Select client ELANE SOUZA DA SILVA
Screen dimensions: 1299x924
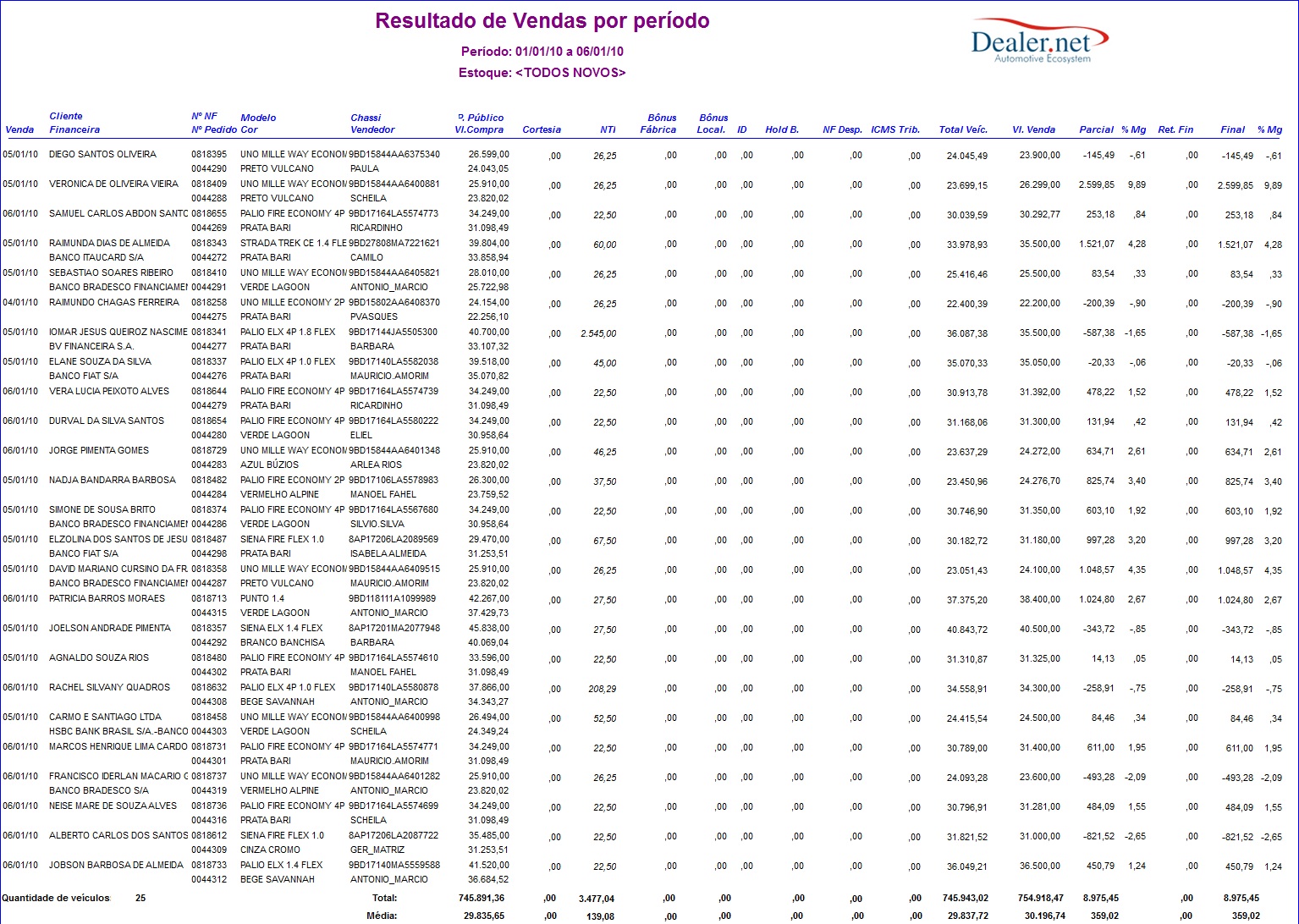(x=100, y=362)
